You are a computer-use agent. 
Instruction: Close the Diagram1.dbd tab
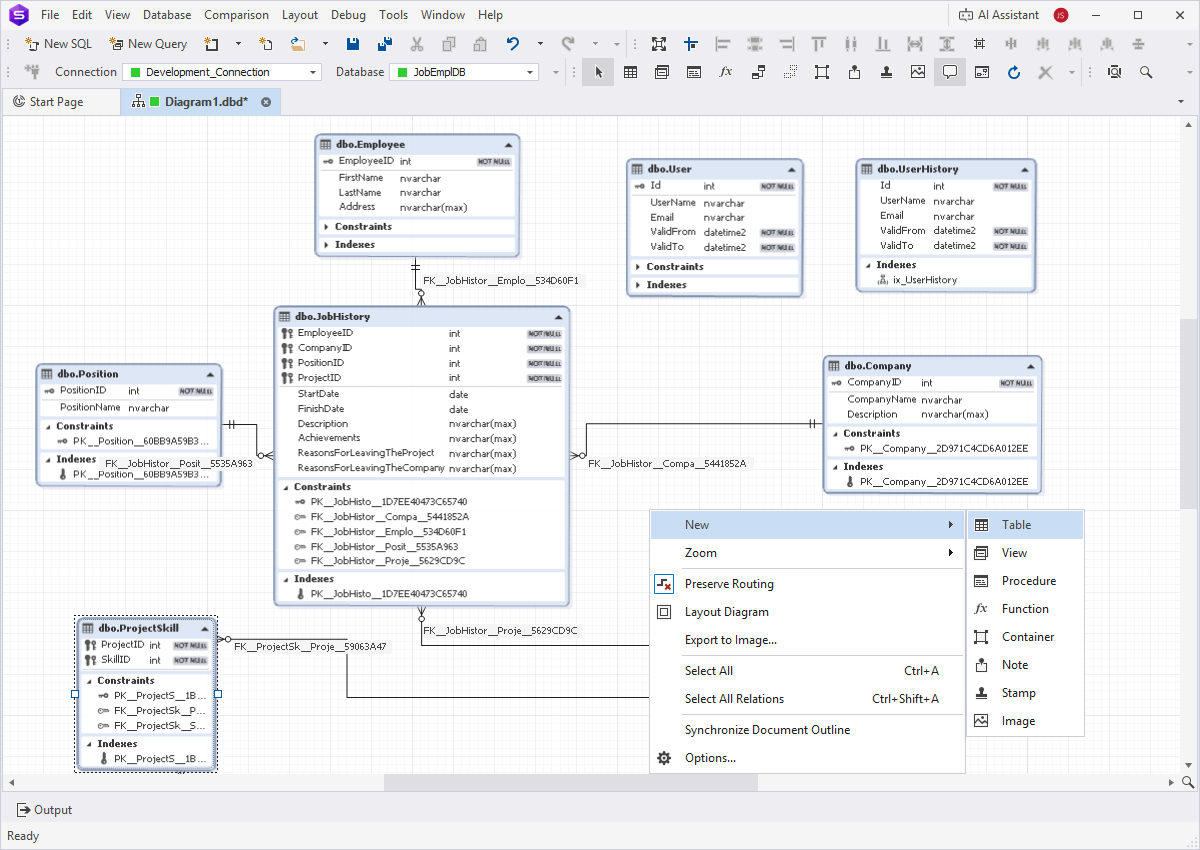(x=266, y=102)
